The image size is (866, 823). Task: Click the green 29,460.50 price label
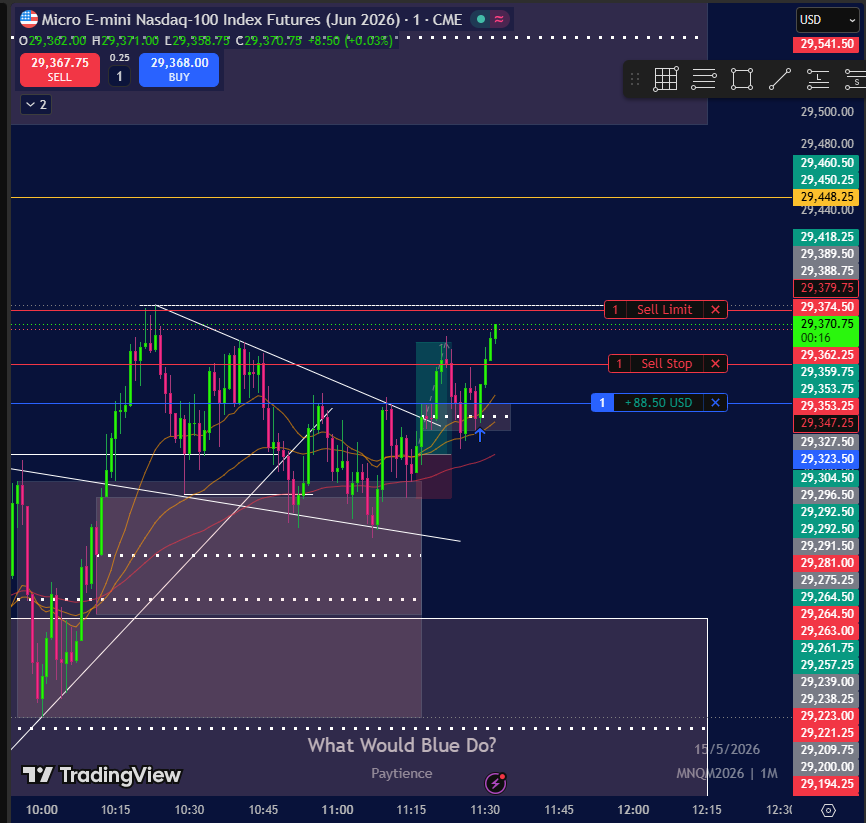[826, 162]
